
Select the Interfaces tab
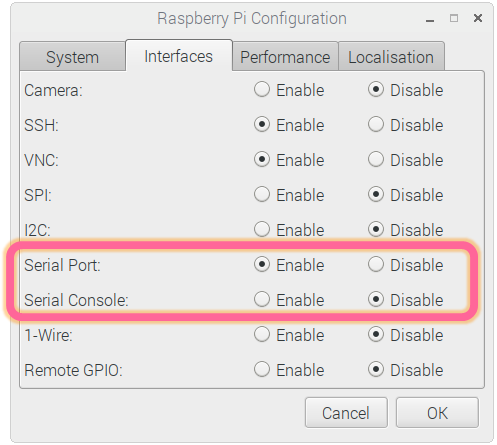pyautogui.click(x=179, y=56)
